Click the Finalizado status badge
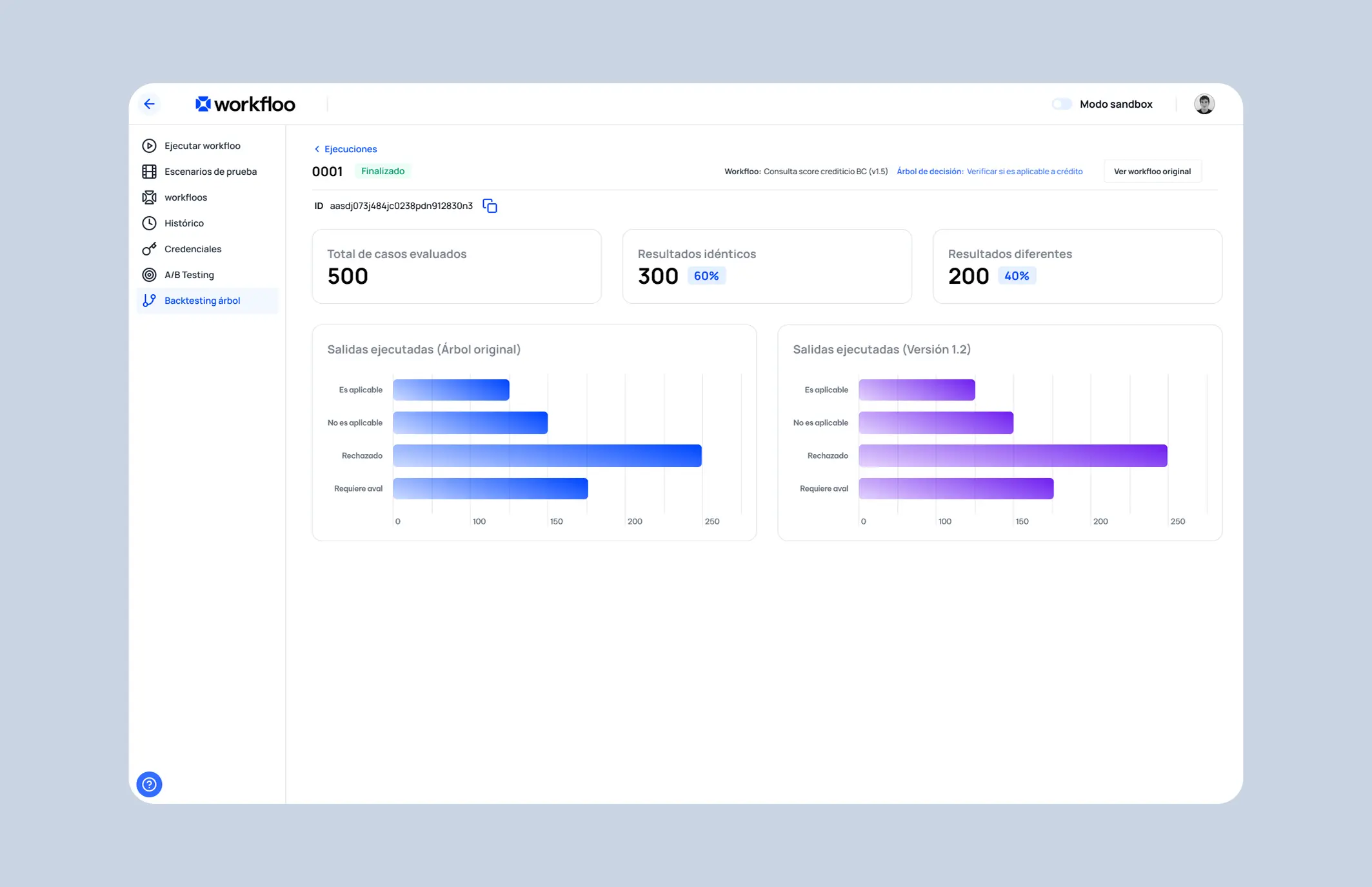This screenshot has height=887, width=1372. tap(383, 171)
